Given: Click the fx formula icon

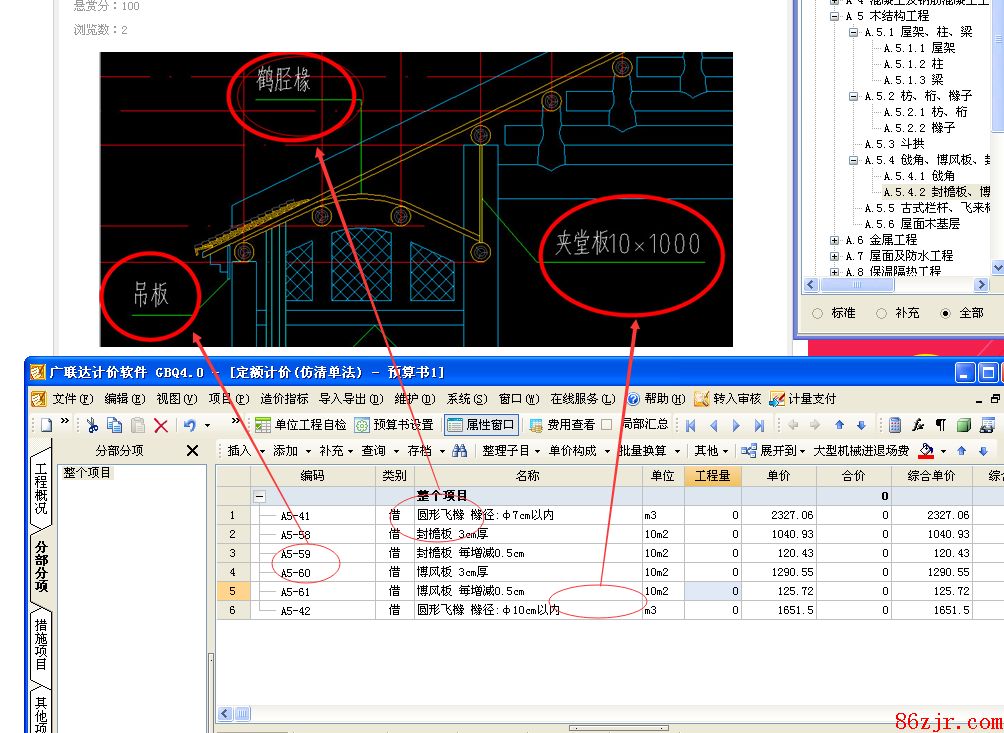Looking at the screenshot, I should [x=918, y=425].
